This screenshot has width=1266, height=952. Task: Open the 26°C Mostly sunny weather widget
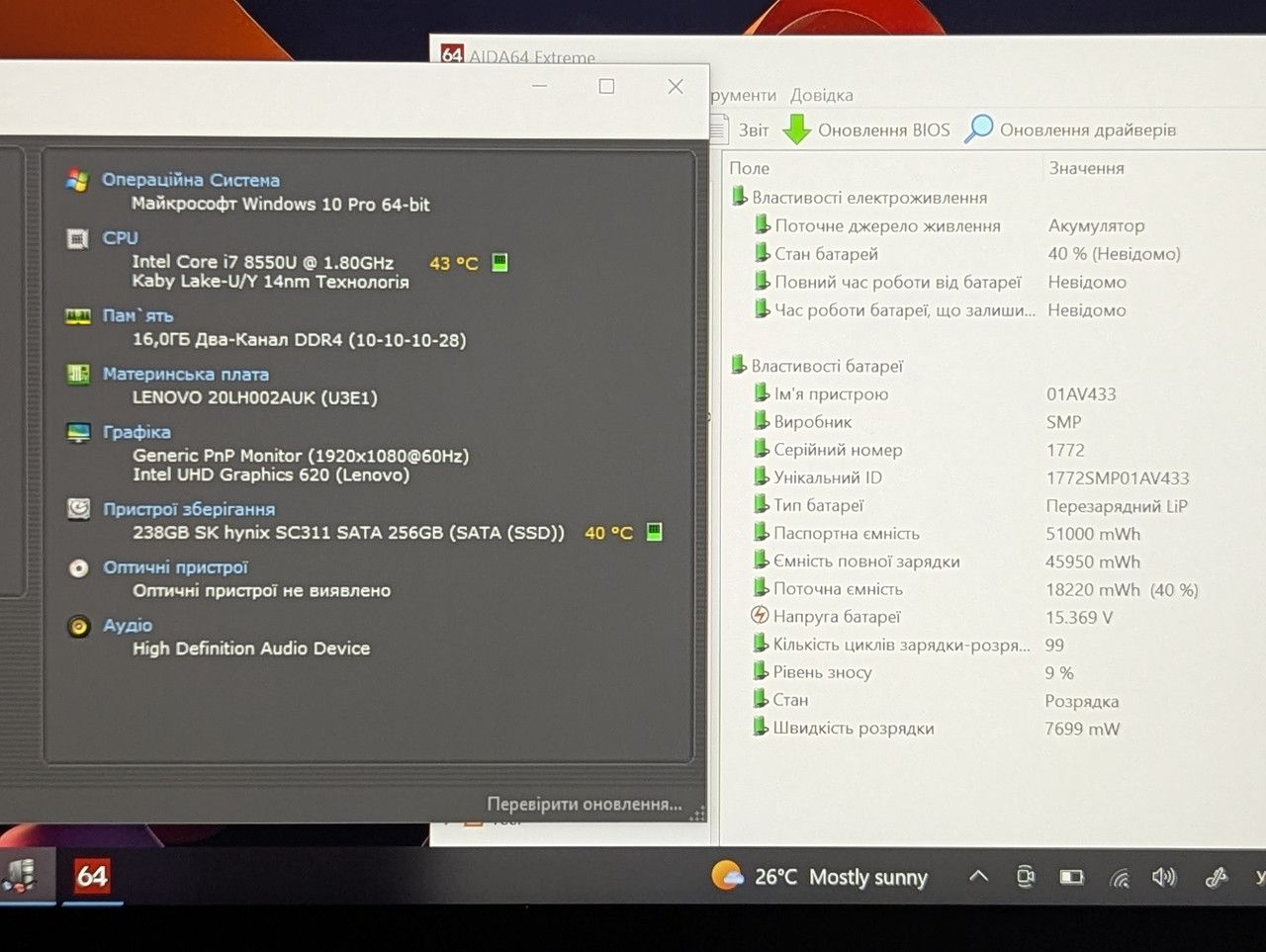tap(820, 877)
